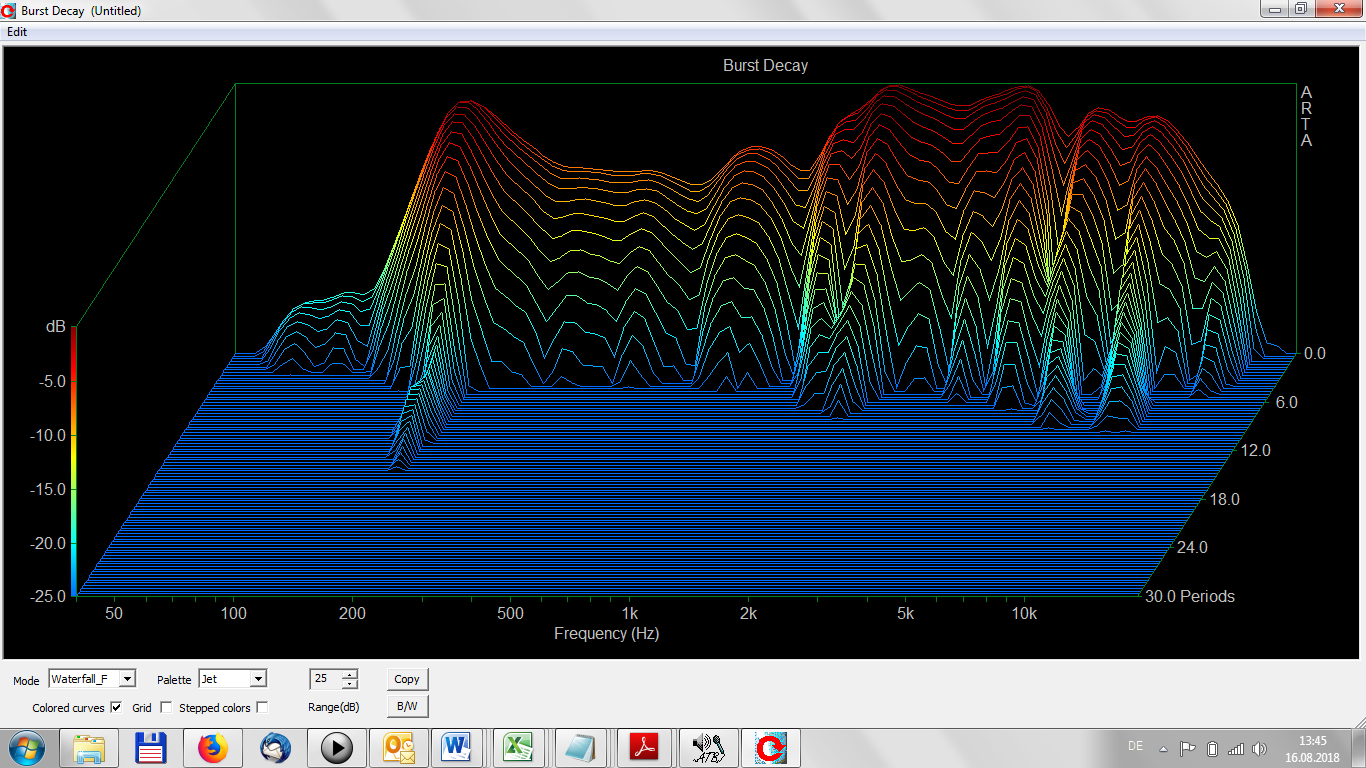The width and height of the screenshot is (1366, 768).
Task: Click the Range(dB) value field showing 25
Action: pos(325,679)
